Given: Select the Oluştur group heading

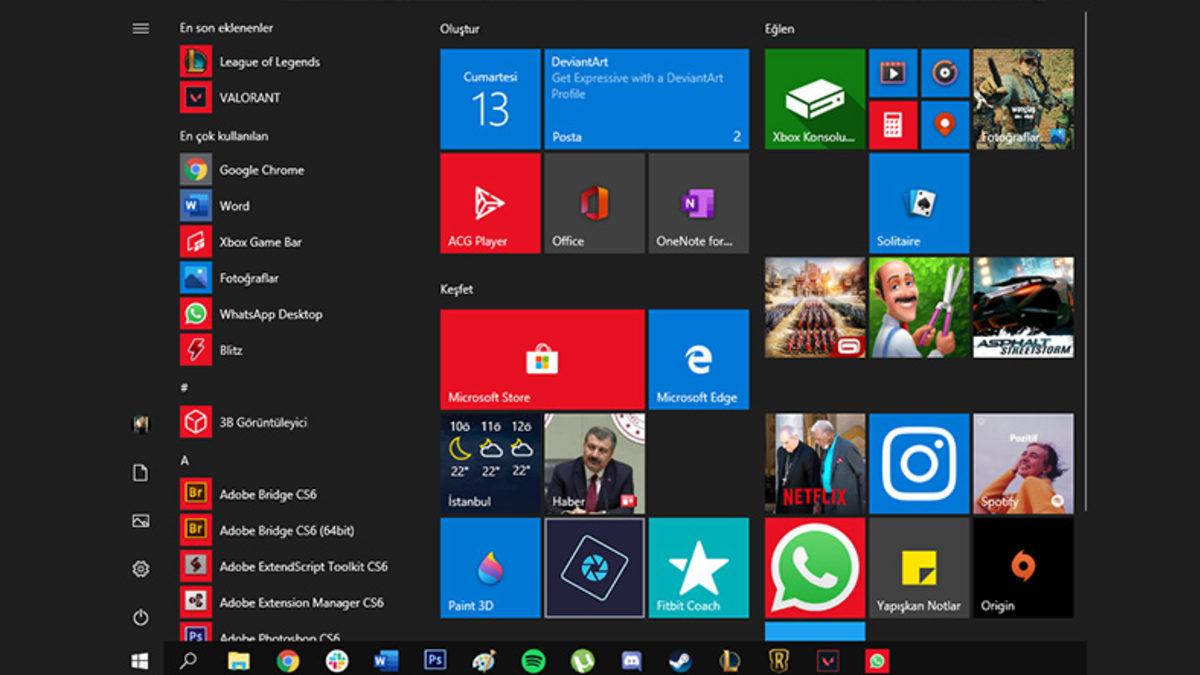Looking at the screenshot, I should click(x=460, y=29).
